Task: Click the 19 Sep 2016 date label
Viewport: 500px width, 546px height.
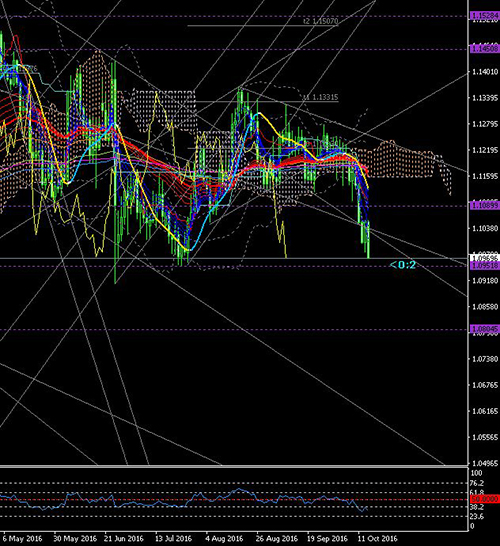Action: [327, 539]
